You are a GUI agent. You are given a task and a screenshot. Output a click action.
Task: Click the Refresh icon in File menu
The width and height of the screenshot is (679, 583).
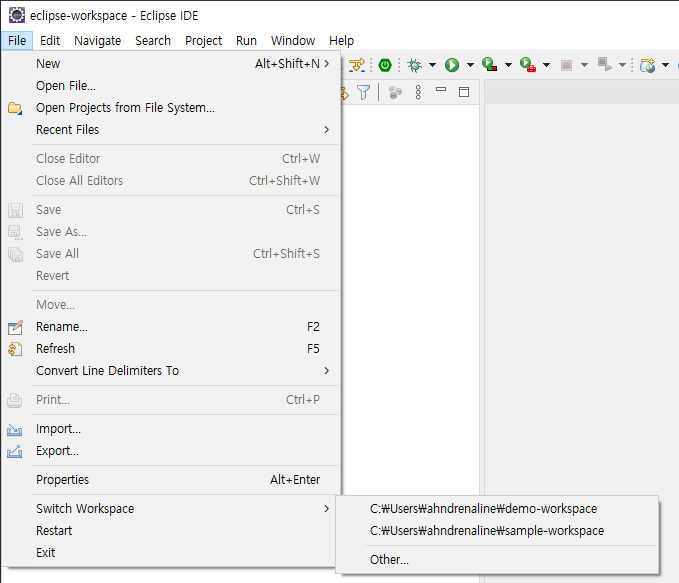click(x=15, y=349)
